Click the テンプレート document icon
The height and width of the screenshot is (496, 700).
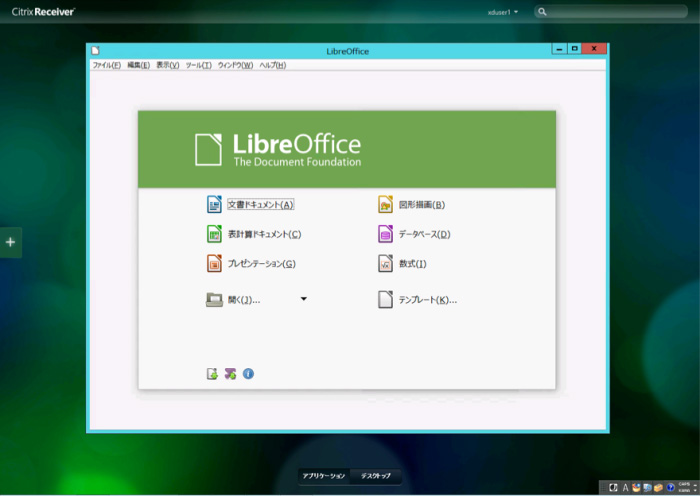385,299
